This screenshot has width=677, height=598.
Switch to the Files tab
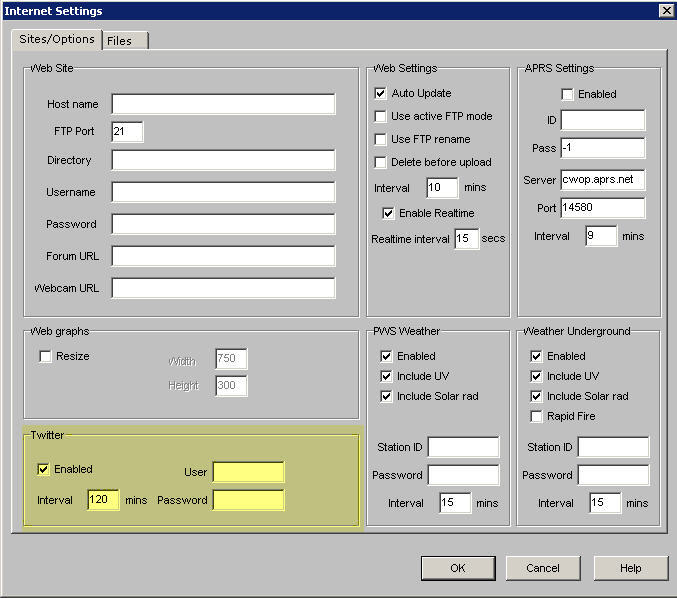pos(119,41)
